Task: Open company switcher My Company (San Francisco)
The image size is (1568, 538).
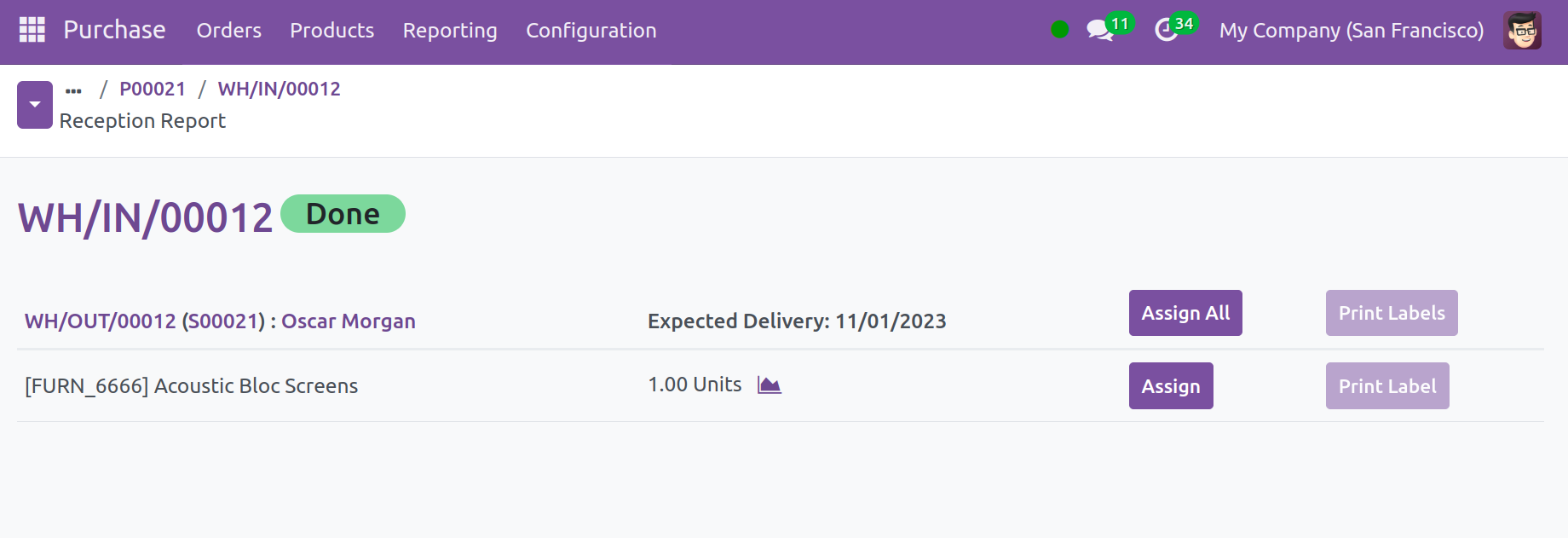Action: (1351, 31)
